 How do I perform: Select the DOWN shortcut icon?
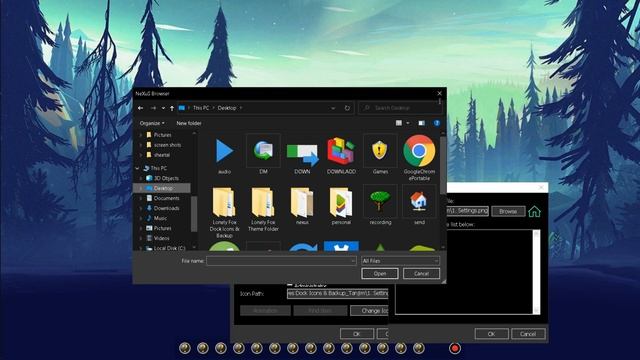(x=302, y=155)
